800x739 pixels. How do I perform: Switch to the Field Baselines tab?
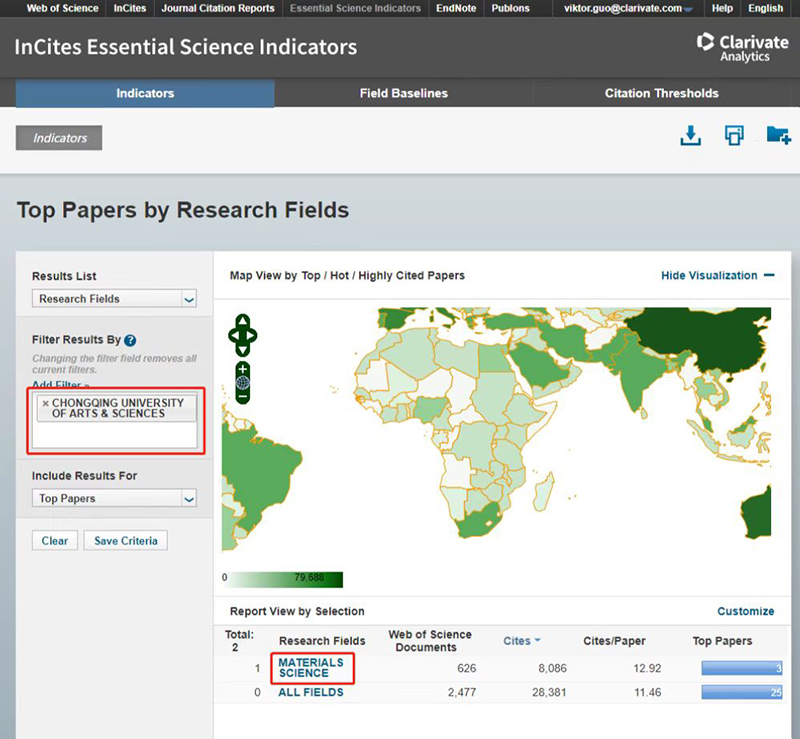click(x=403, y=93)
